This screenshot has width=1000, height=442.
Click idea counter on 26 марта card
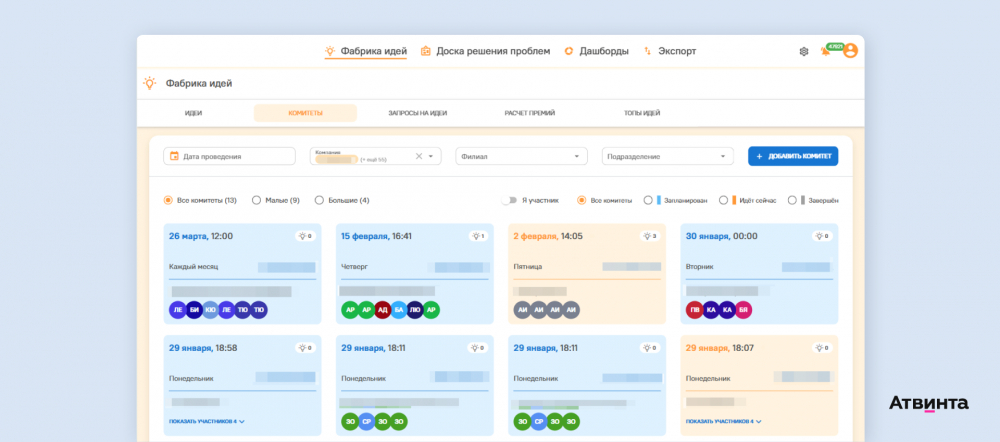click(305, 236)
